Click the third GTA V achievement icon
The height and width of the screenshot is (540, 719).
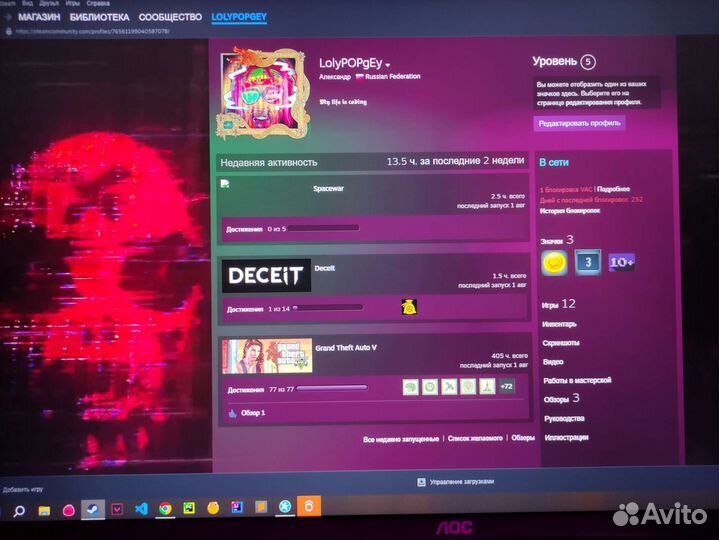tap(449, 387)
